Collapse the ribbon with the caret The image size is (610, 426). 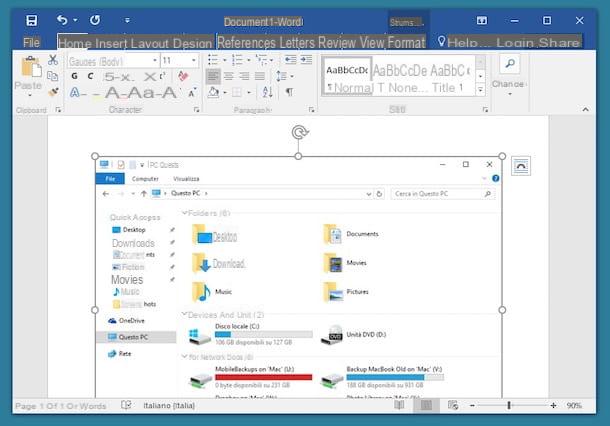585,110
